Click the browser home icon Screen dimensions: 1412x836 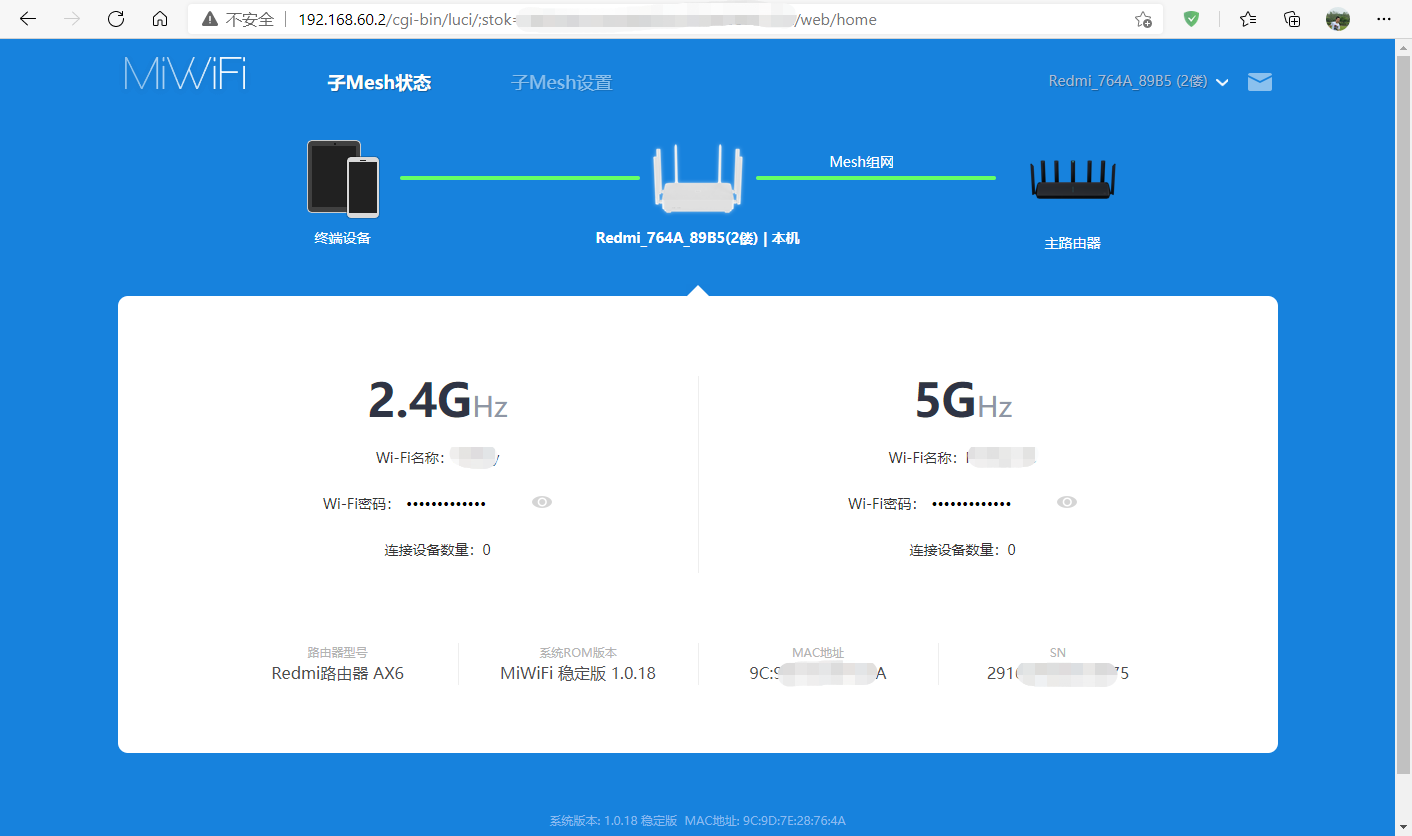[159, 18]
